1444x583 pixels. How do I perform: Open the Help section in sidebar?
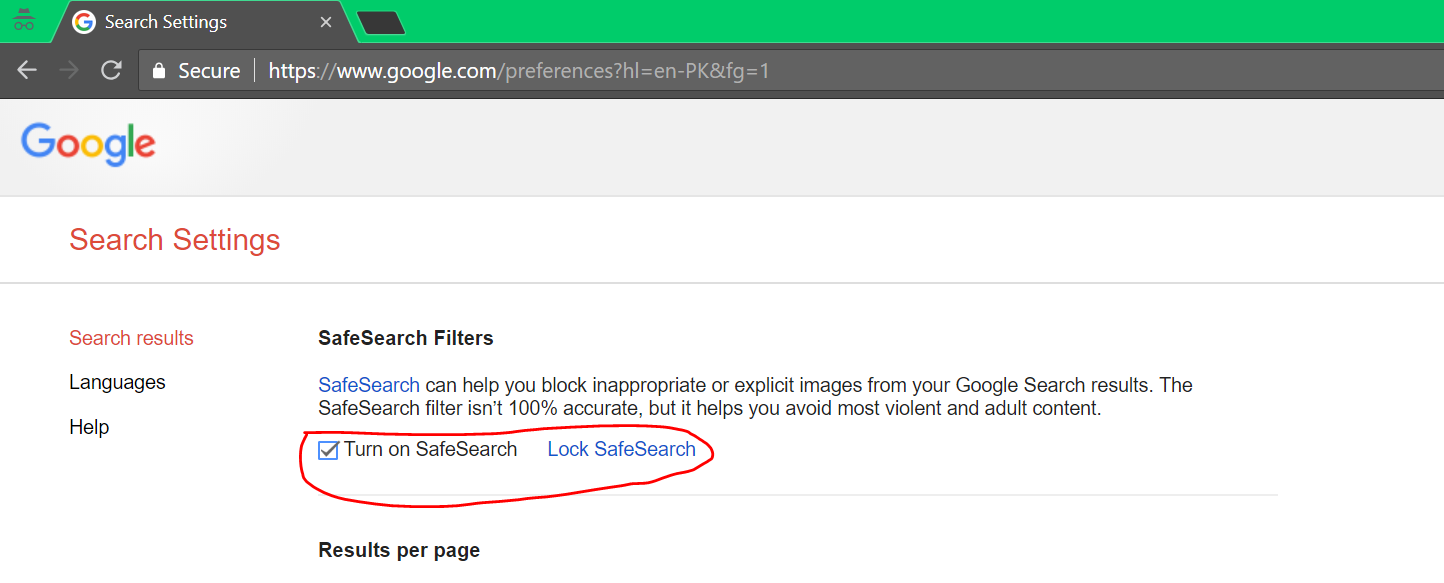[x=89, y=427]
